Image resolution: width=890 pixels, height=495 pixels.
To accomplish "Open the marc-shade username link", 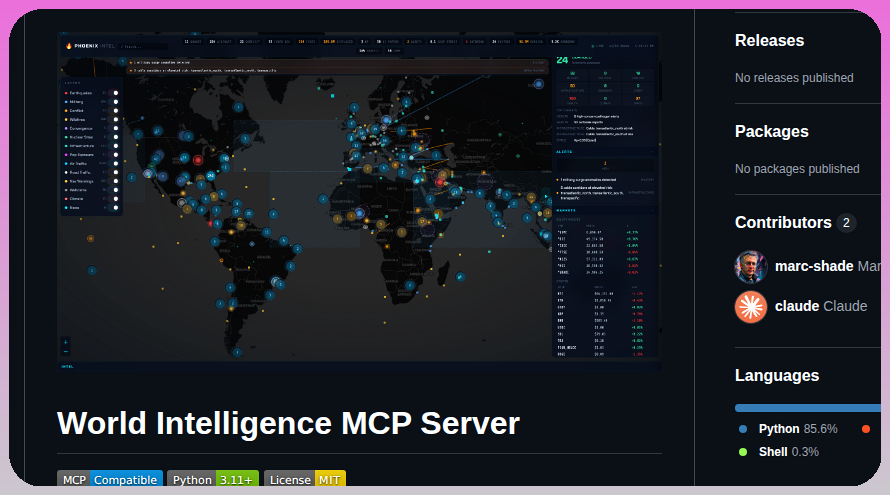I will [814, 266].
